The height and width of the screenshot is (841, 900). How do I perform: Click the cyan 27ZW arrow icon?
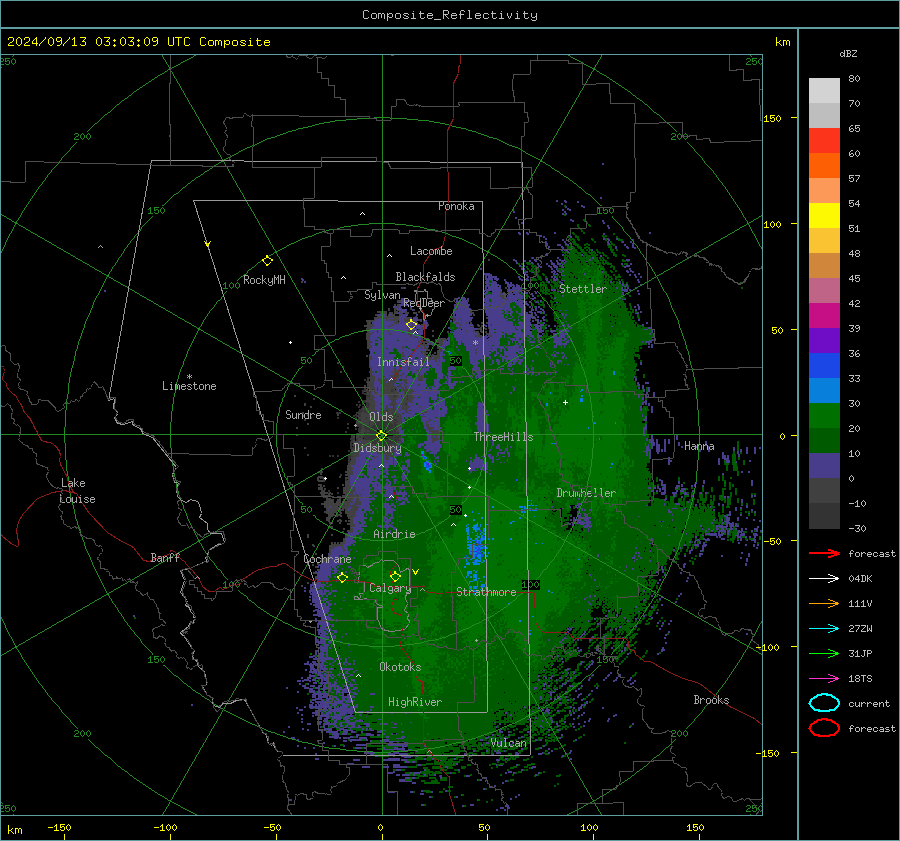(x=824, y=629)
